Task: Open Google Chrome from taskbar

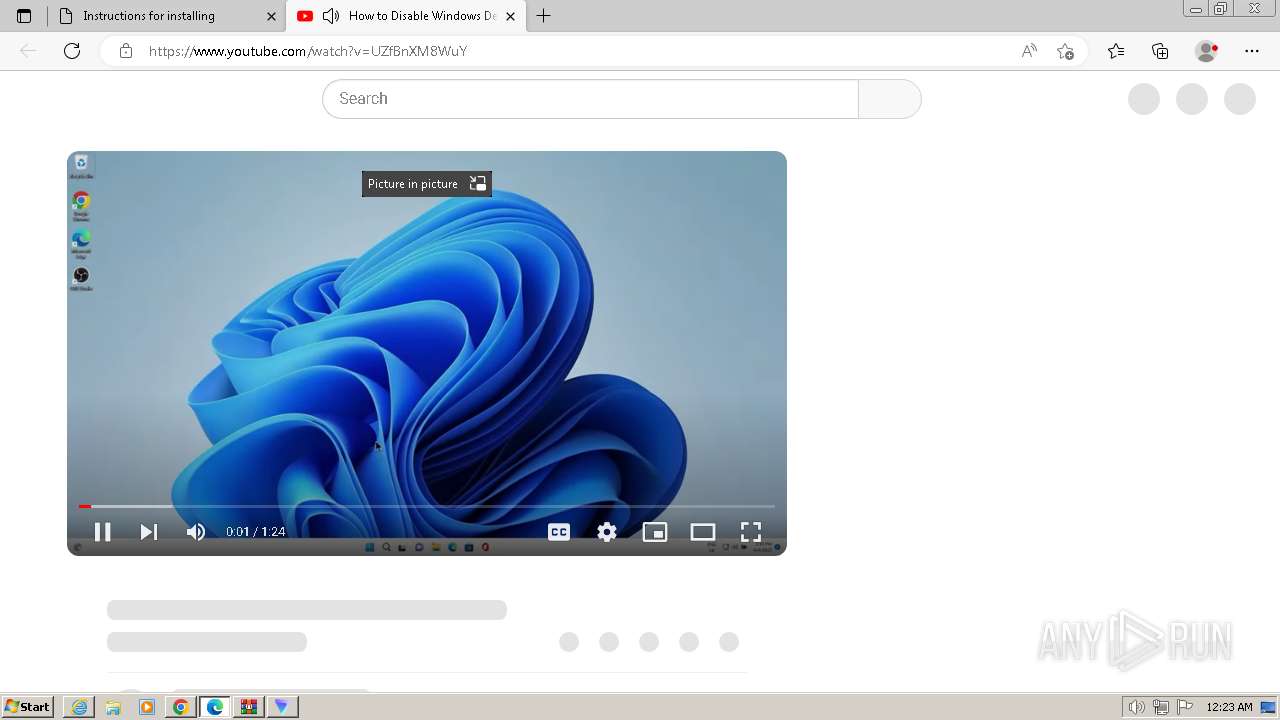Action: point(181,707)
